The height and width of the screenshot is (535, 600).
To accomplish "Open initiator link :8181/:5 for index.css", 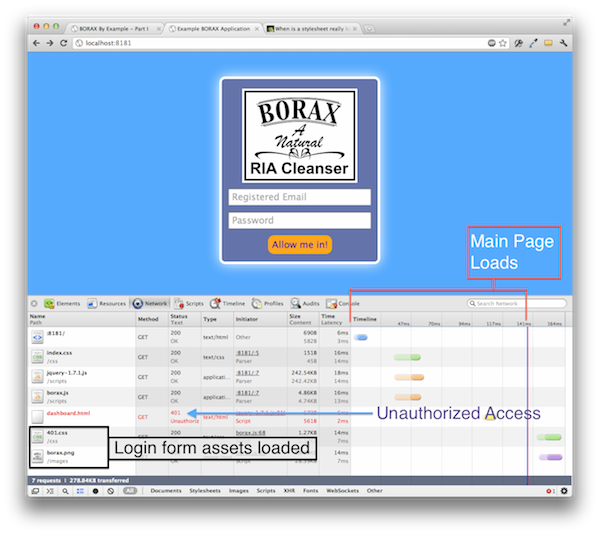I will (247, 353).
